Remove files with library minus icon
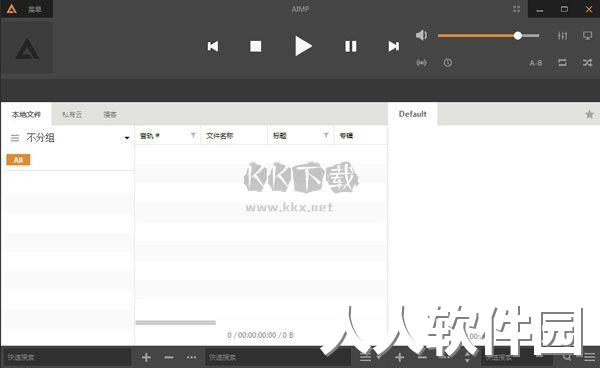 (x=169, y=357)
